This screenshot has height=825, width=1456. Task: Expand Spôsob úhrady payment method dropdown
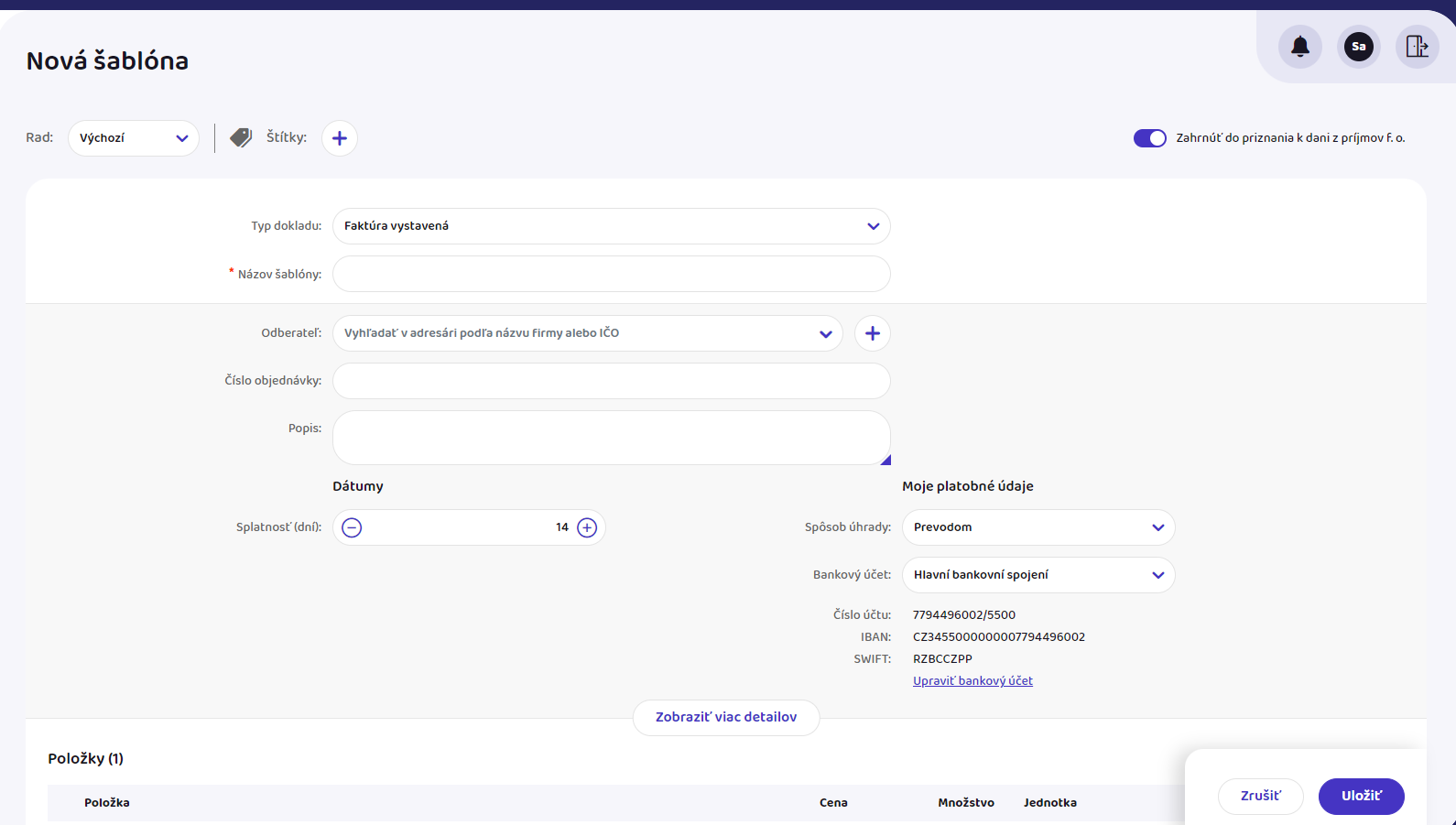[1038, 527]
